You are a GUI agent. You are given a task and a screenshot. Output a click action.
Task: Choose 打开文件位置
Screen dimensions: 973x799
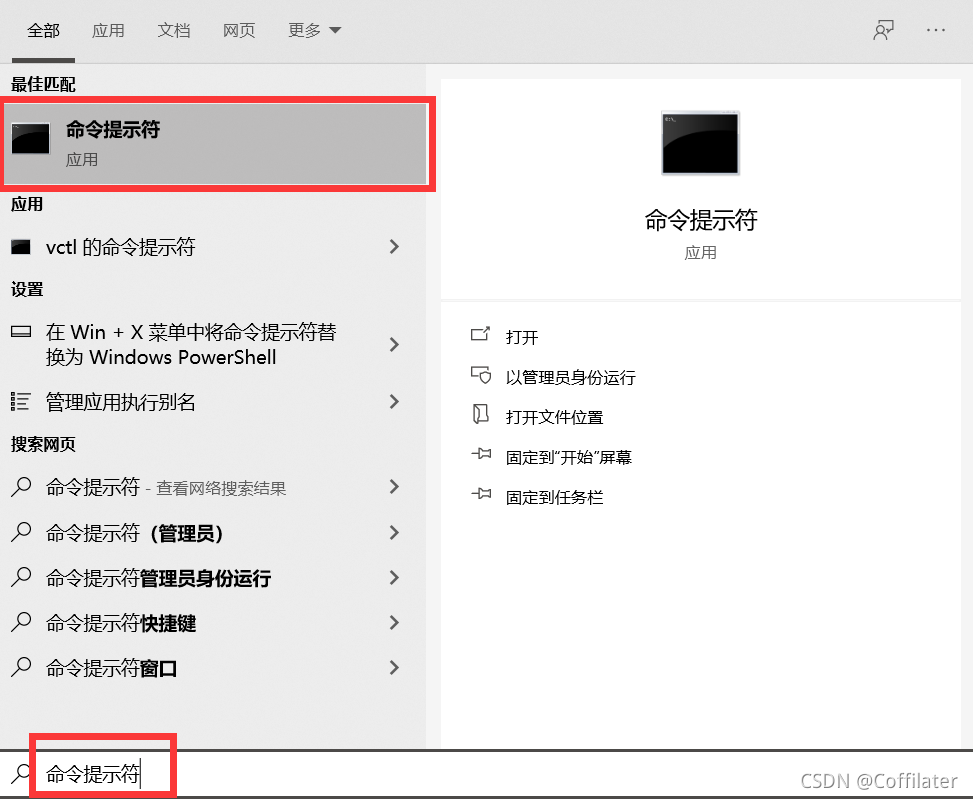554,417
